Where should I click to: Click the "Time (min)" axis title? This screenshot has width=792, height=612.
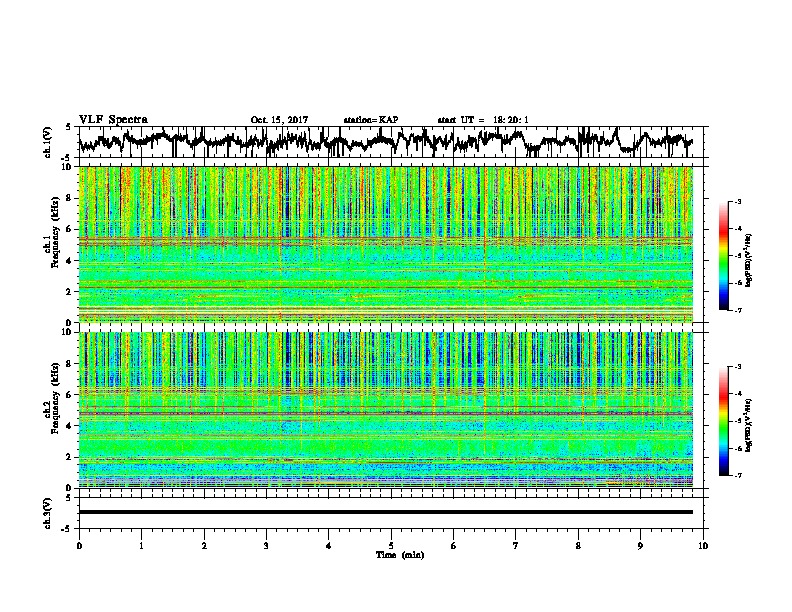[x=400, y=555]
